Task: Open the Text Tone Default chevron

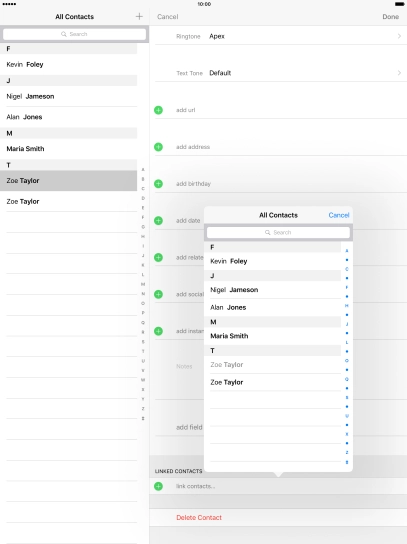Action: (399, 73)
